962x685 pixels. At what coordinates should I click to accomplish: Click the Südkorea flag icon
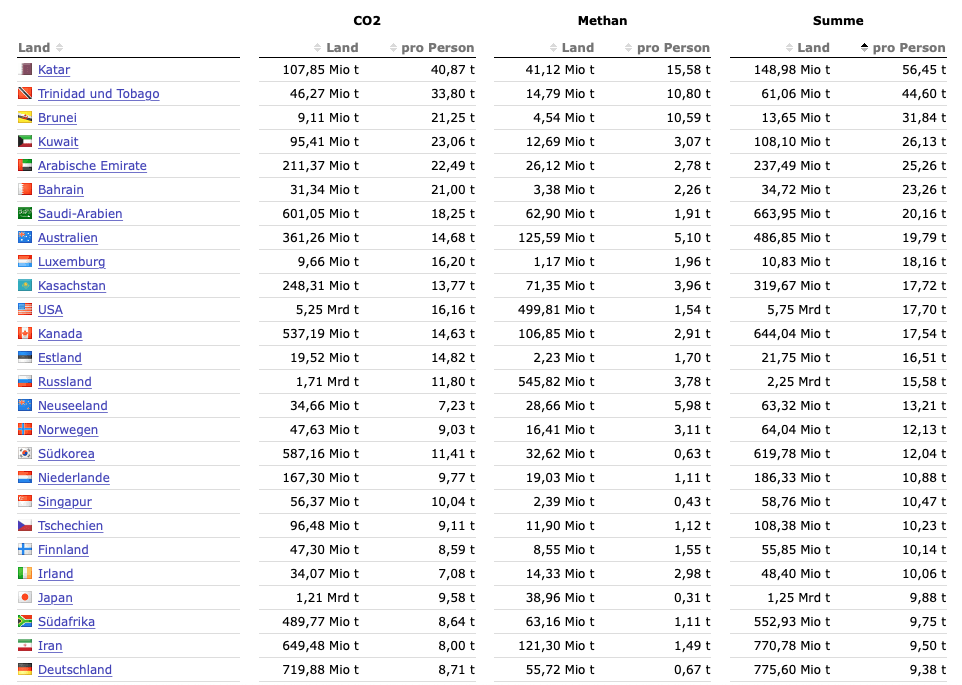26,454
